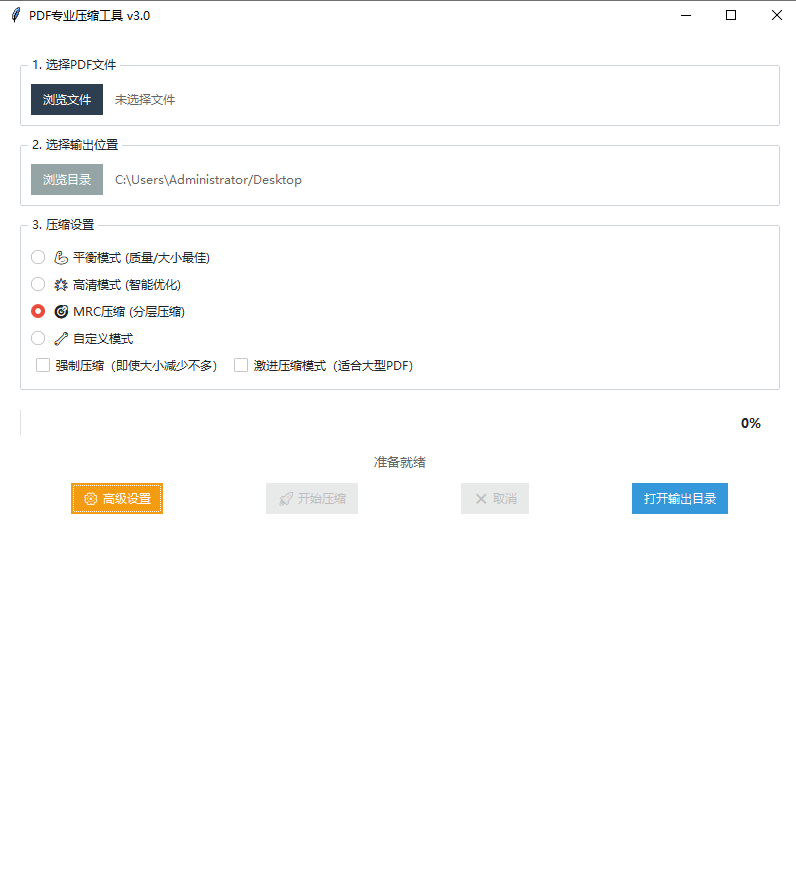Click the output path C:\Users\Administrator/Desktop text

(x=208, y=180)
